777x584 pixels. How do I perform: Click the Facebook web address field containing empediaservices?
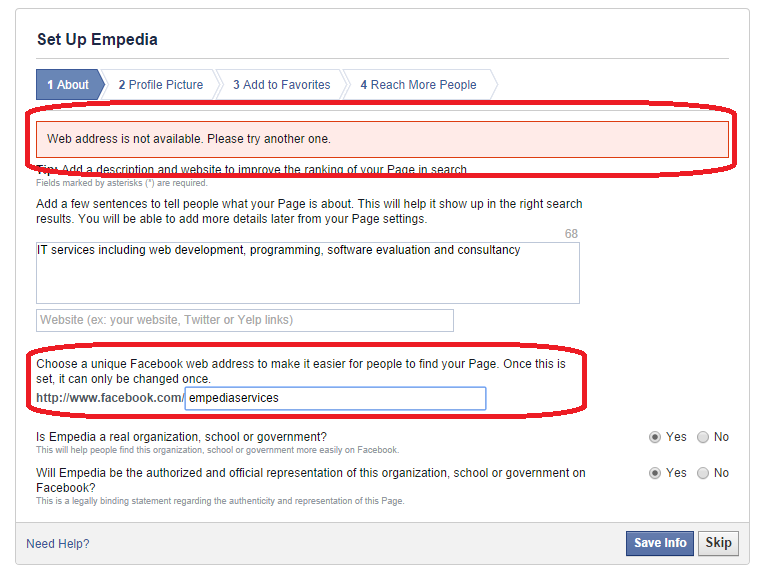coord(335,398)
